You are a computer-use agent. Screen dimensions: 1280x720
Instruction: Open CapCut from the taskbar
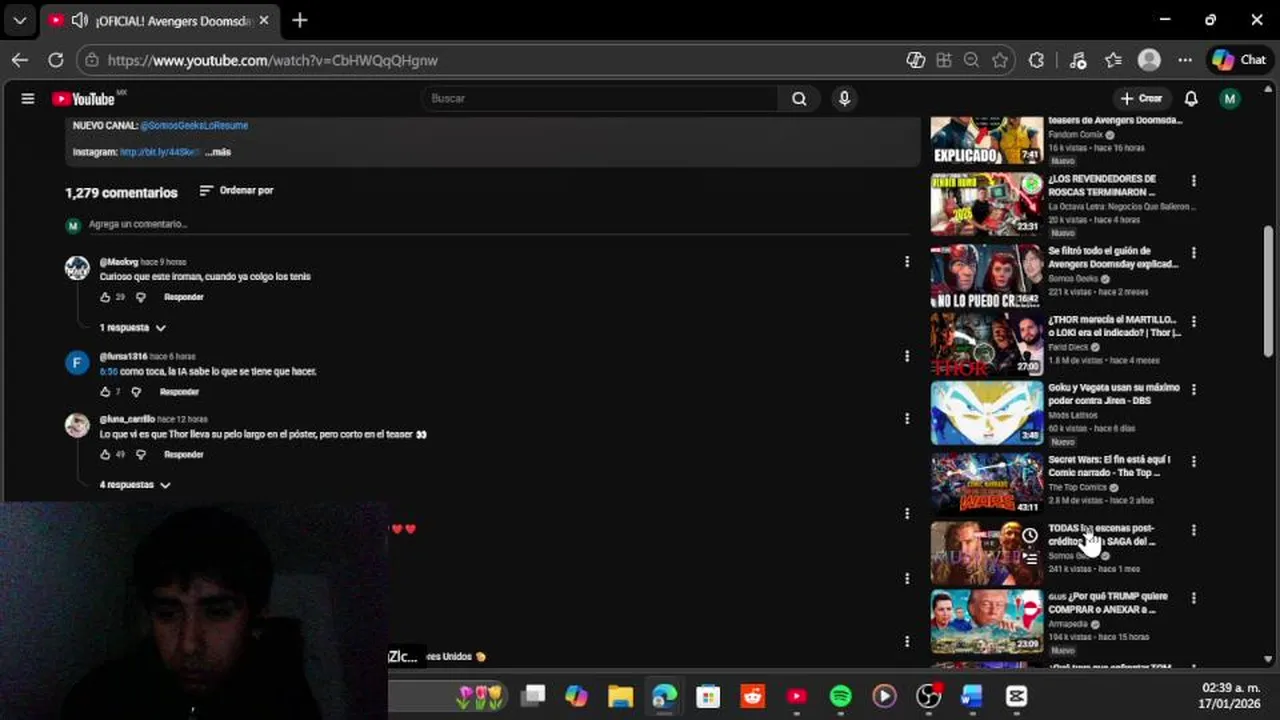1016,696
